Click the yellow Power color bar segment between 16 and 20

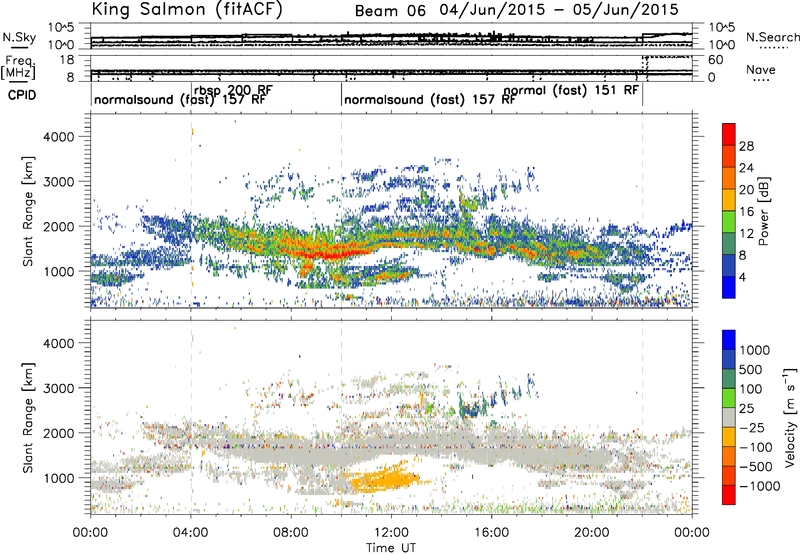point(729,200)
